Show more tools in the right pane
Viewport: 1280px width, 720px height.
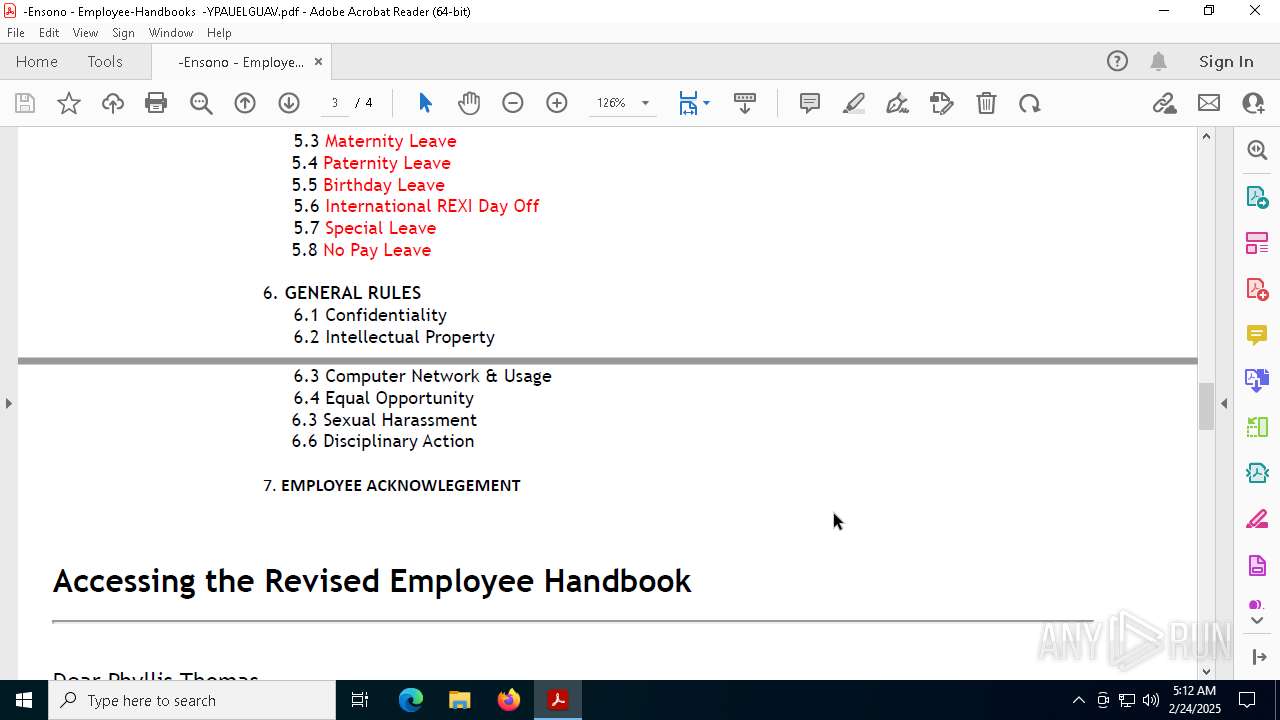click(x=1257, y=621)
